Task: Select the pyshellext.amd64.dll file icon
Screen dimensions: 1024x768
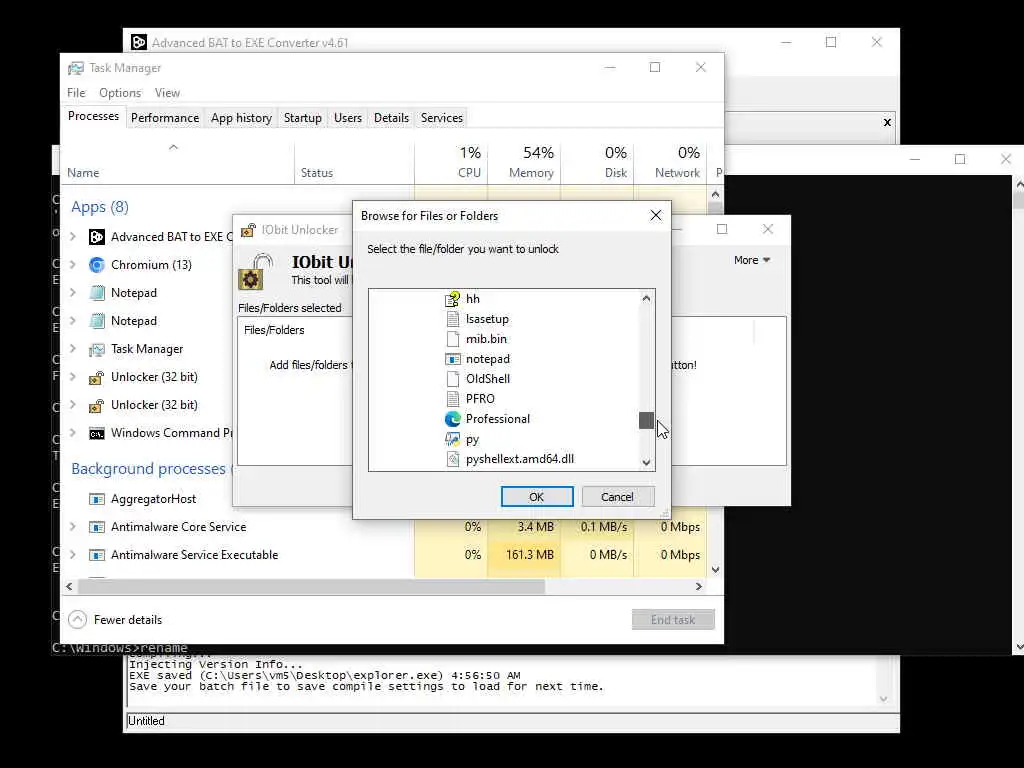Action: [x=453, y=459]
